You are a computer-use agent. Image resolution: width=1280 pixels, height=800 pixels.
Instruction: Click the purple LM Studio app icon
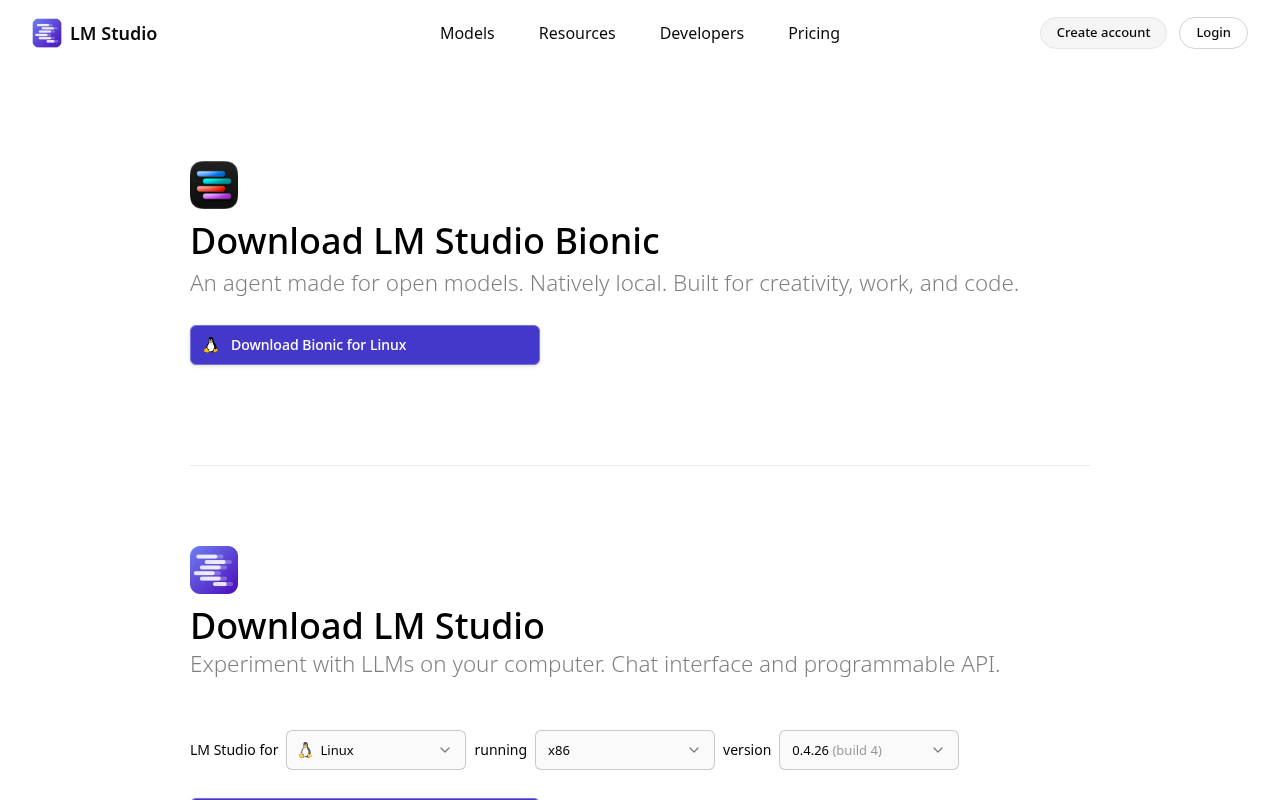(214, 570)
